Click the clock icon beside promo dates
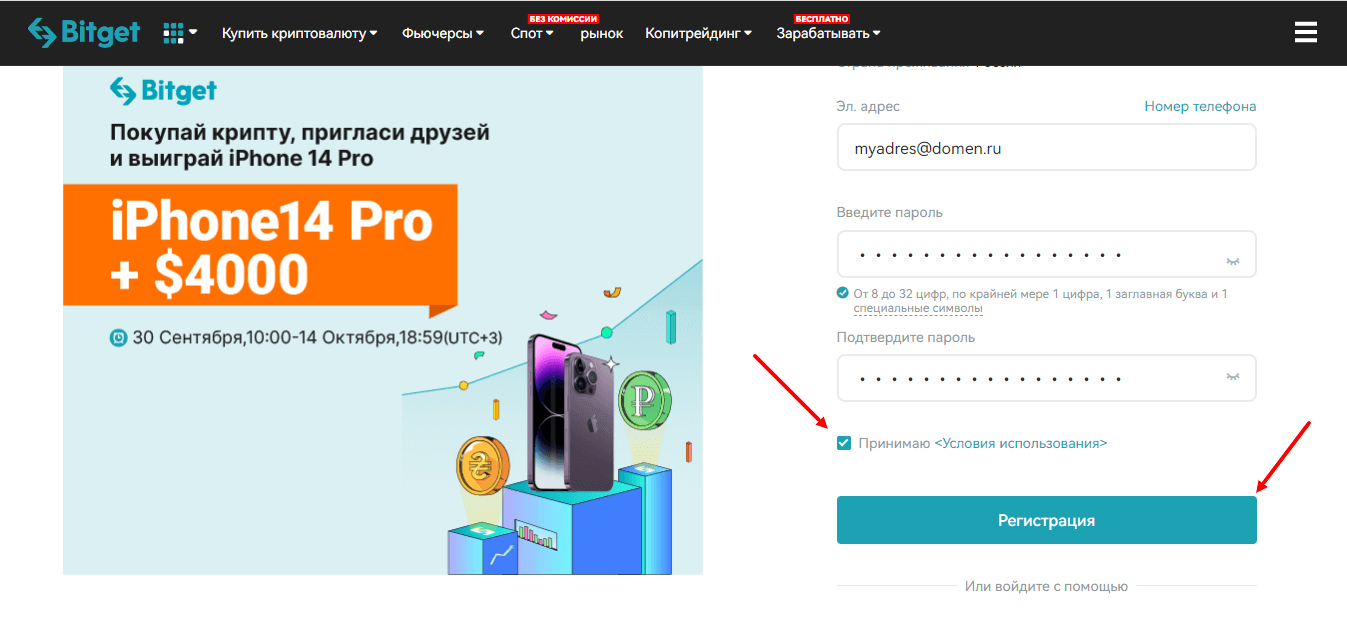Viewport: 1347px width, 617px height. pyautogui.click(x=119, y=338)
